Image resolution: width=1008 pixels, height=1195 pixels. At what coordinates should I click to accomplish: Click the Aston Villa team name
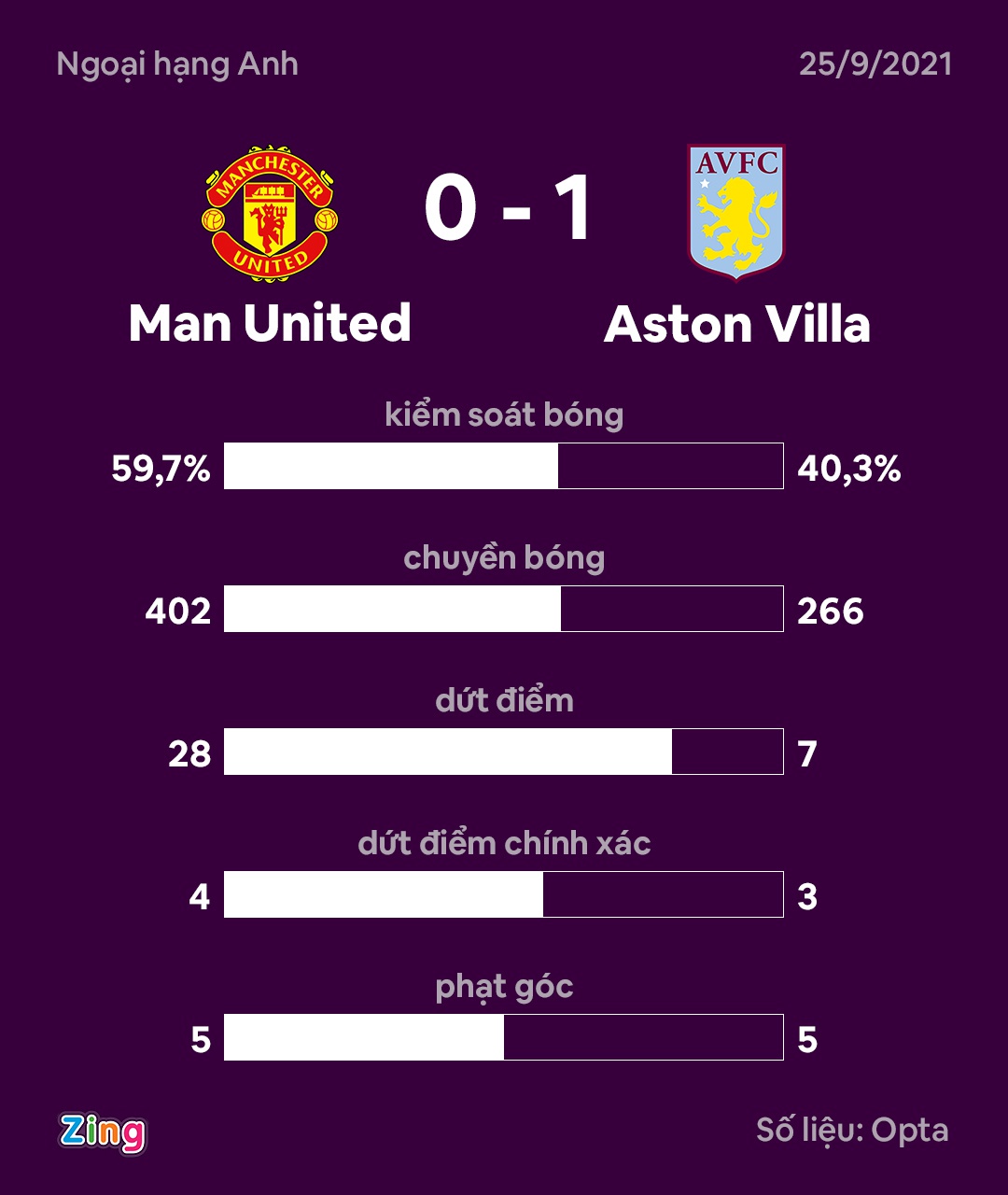coord(737,325)
